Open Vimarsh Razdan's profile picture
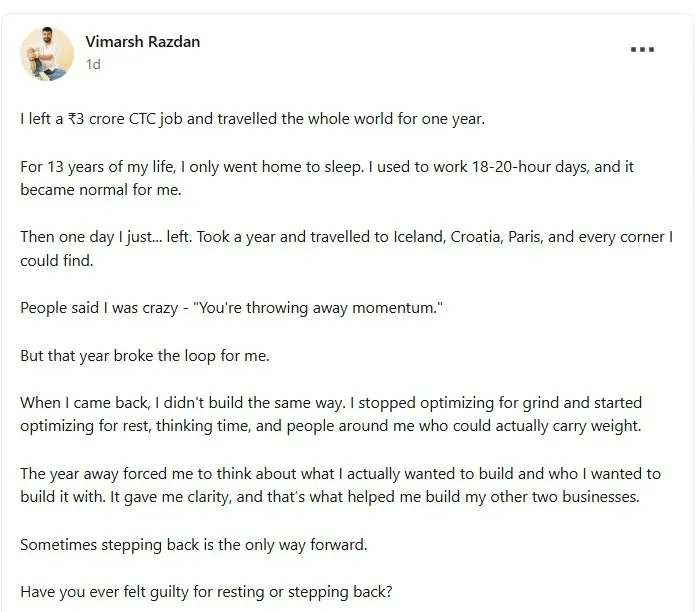696x612 pixels. click(x=47, y=54)
